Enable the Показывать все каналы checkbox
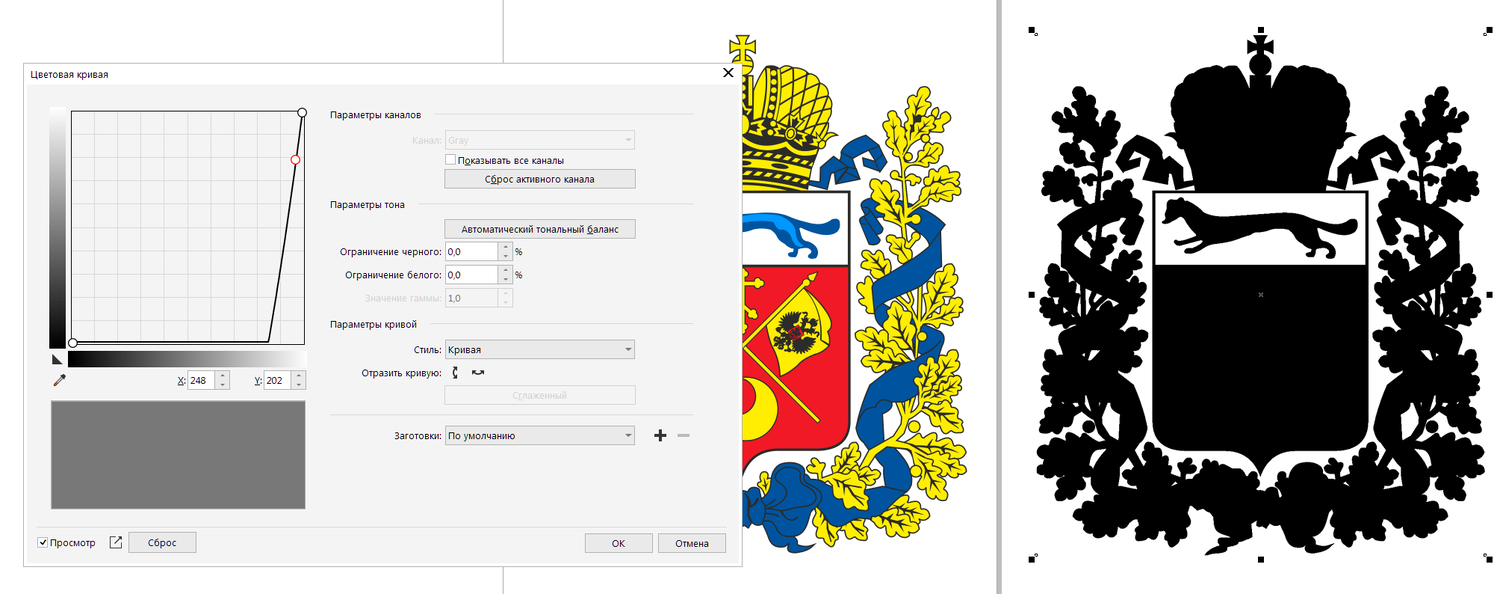The width and height of the screenshot is (1500, 594). click(x=450, y=160)
